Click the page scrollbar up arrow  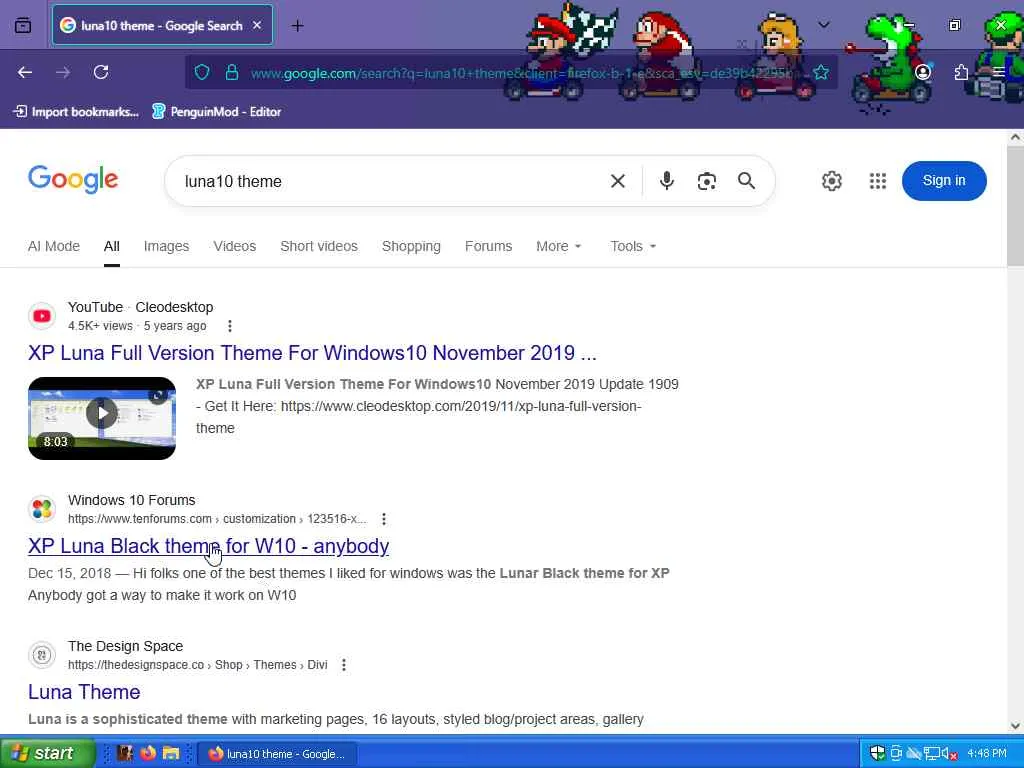(x=1015, y=137)
